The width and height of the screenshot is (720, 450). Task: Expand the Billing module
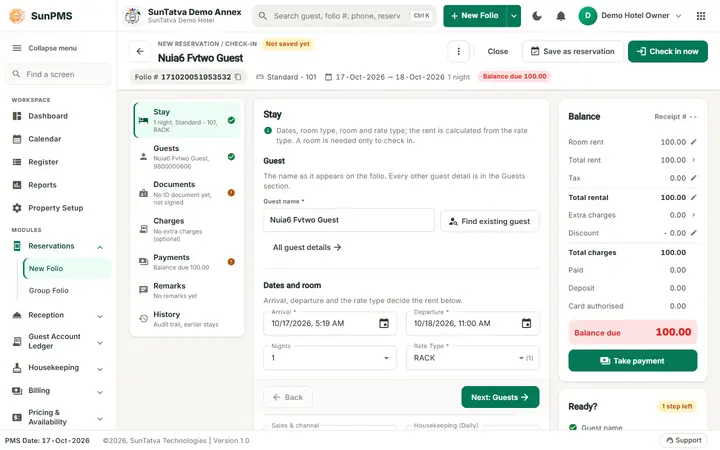100,392
